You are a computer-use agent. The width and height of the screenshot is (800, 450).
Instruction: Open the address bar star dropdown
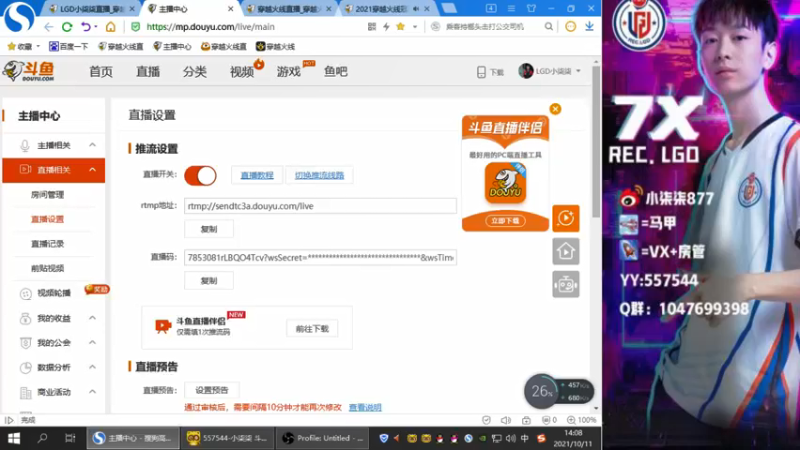tap(415, 27)
